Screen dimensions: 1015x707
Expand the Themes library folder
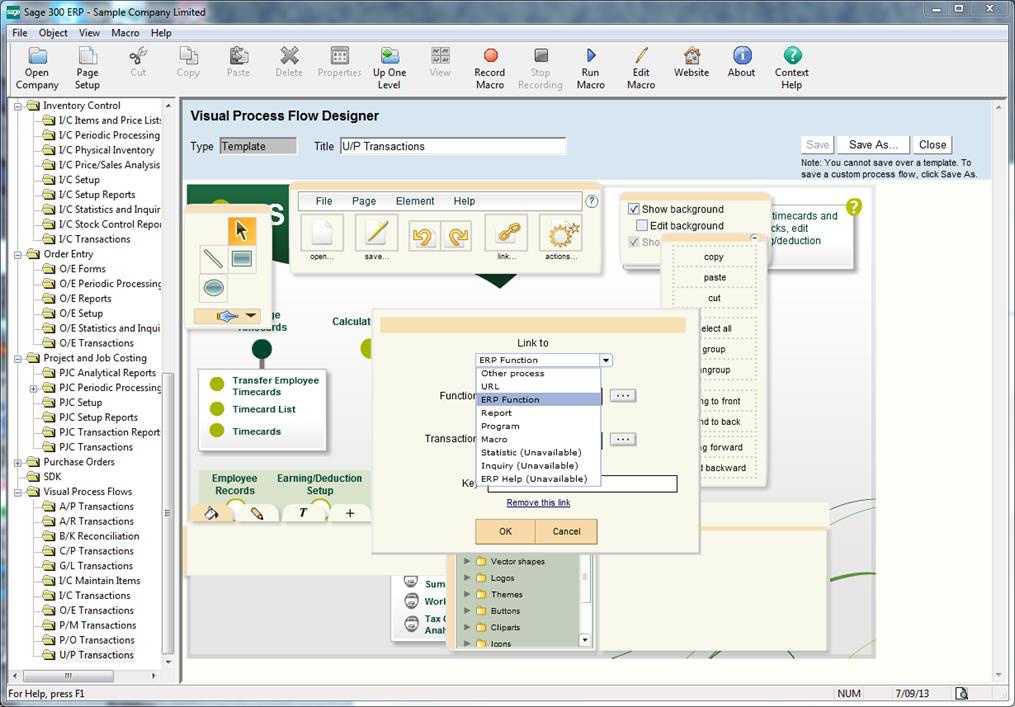click(x=467, y=594)
